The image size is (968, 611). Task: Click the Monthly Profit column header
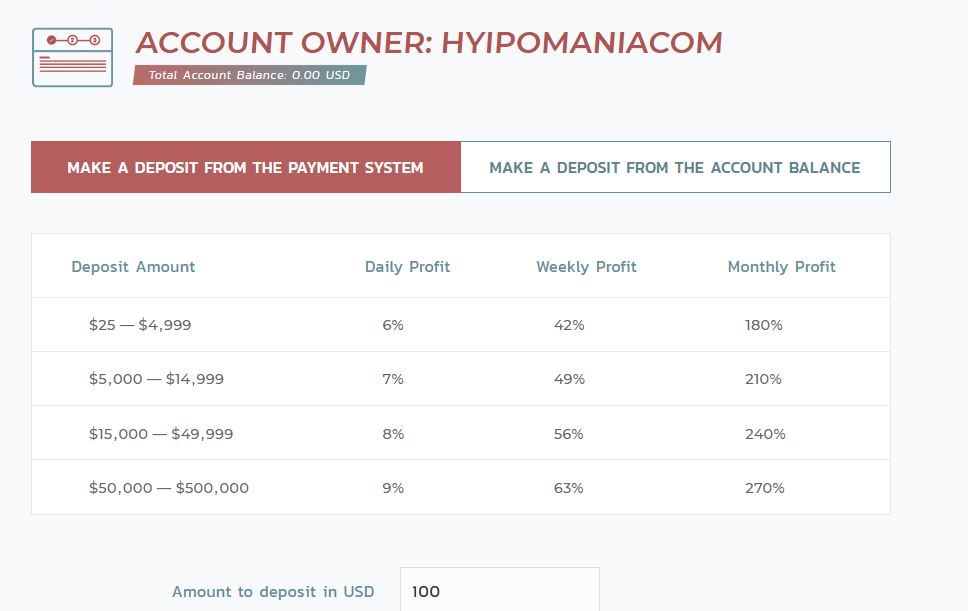click(781, 267)
